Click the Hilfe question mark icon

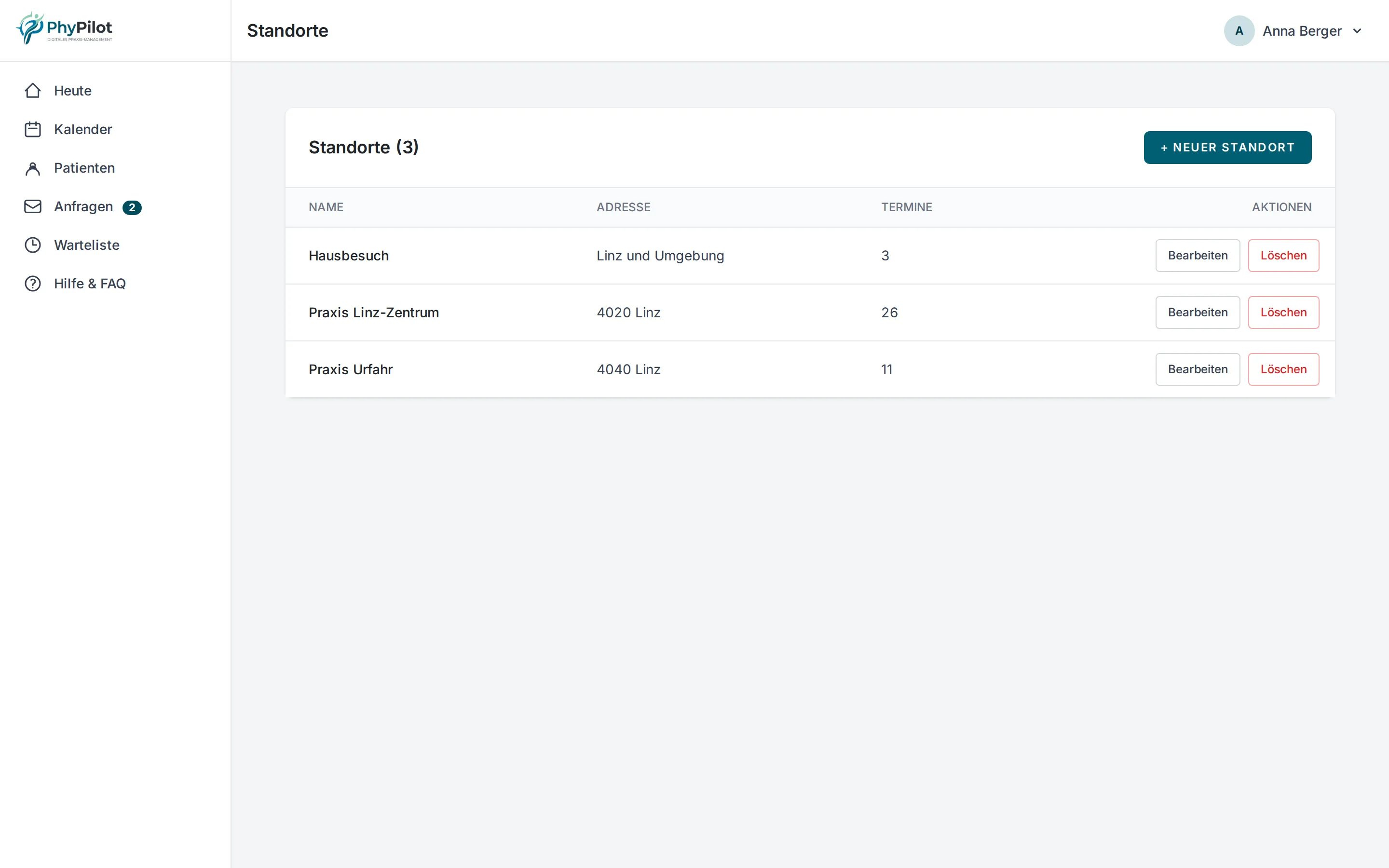(x=33, y=284)
